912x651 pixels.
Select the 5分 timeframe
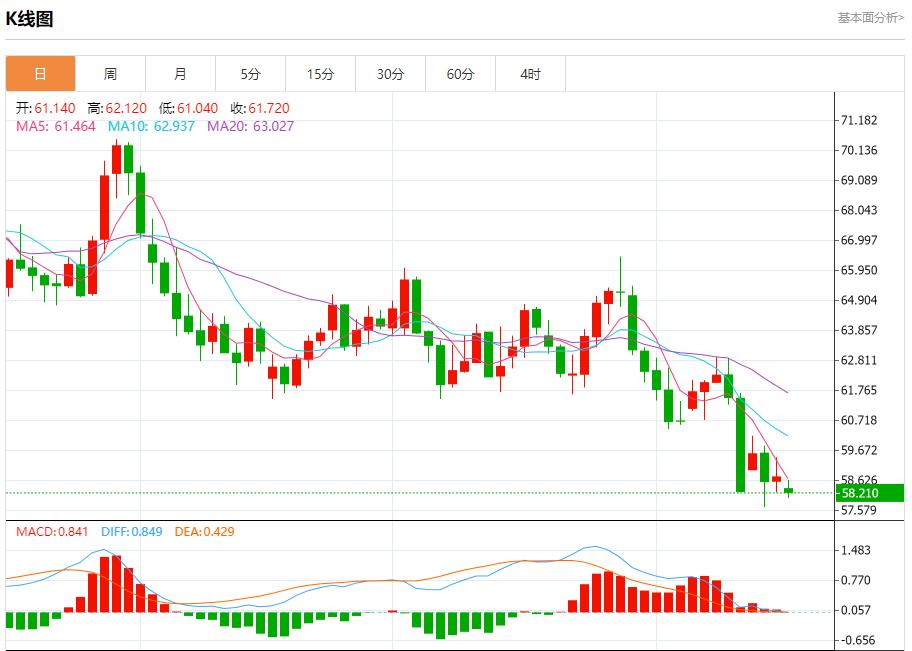tap(249, 73)
